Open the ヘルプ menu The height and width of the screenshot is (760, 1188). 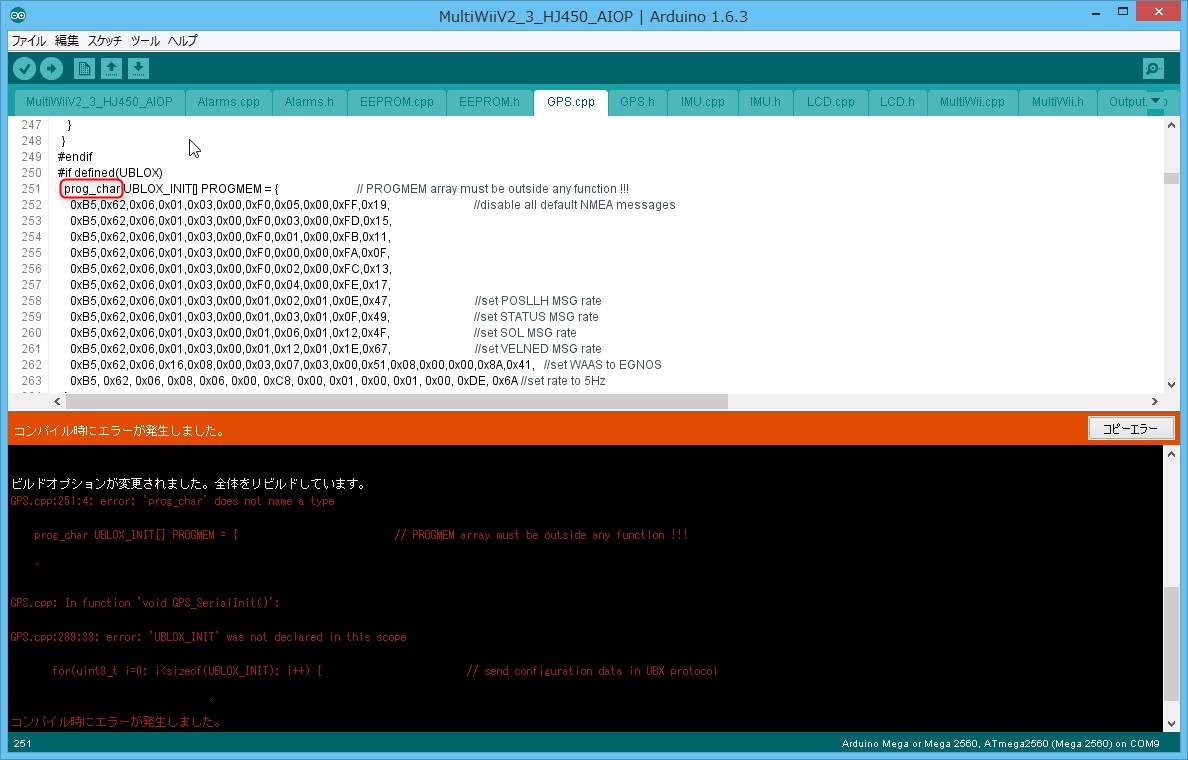click(182, 41)
